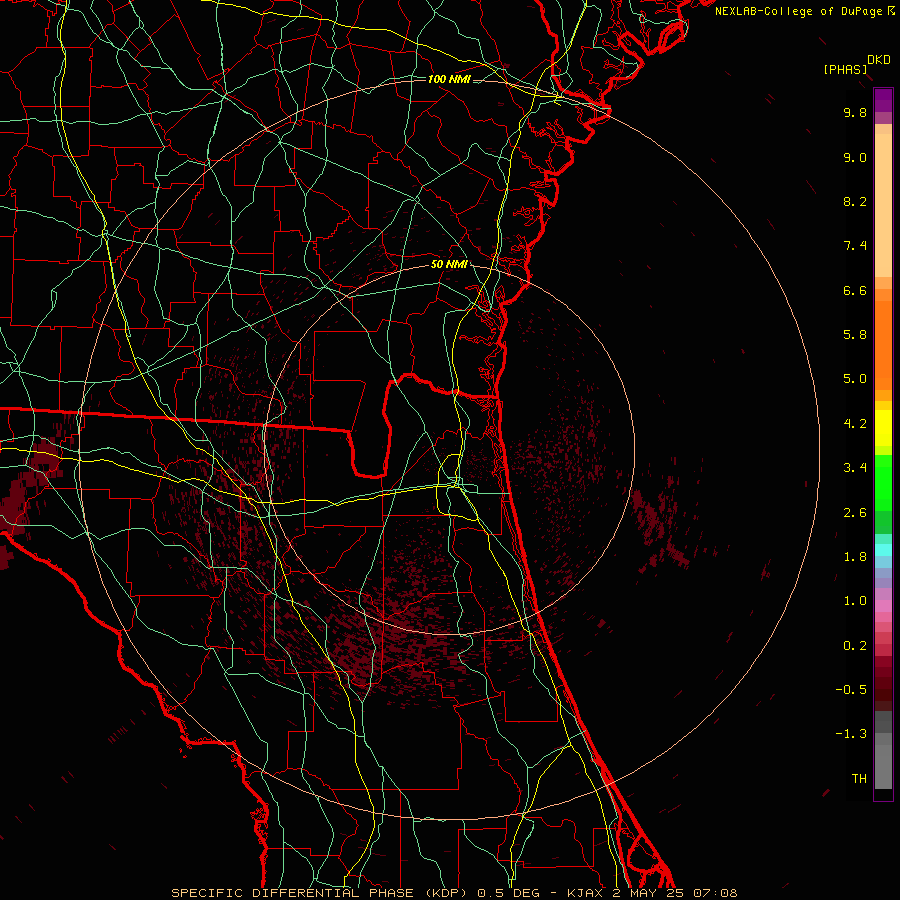Screen dimensions: 900x900
Task: Click the 4.2 scale value
Action: coord(855,424)
